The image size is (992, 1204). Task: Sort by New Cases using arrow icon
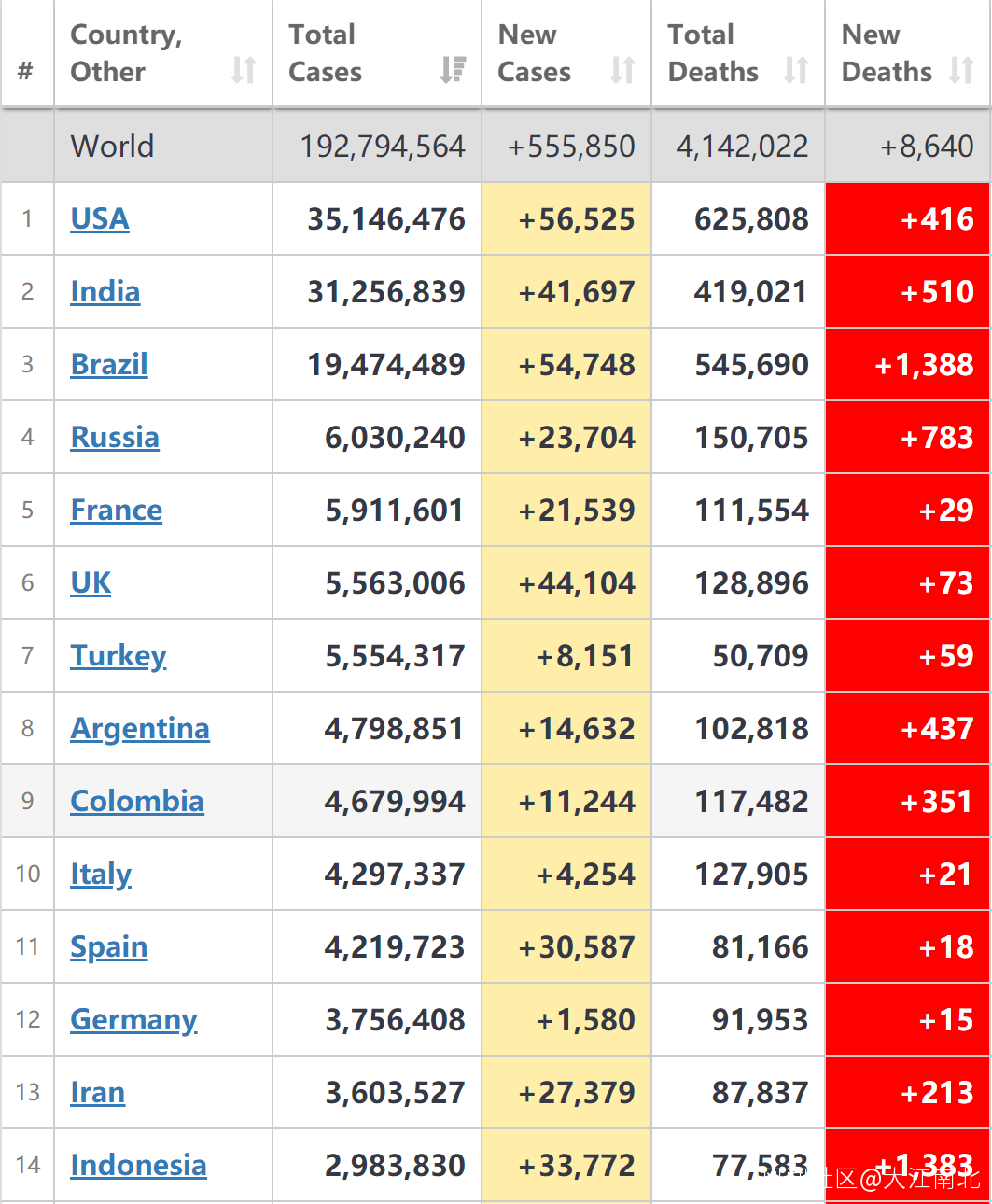(622, 70)
